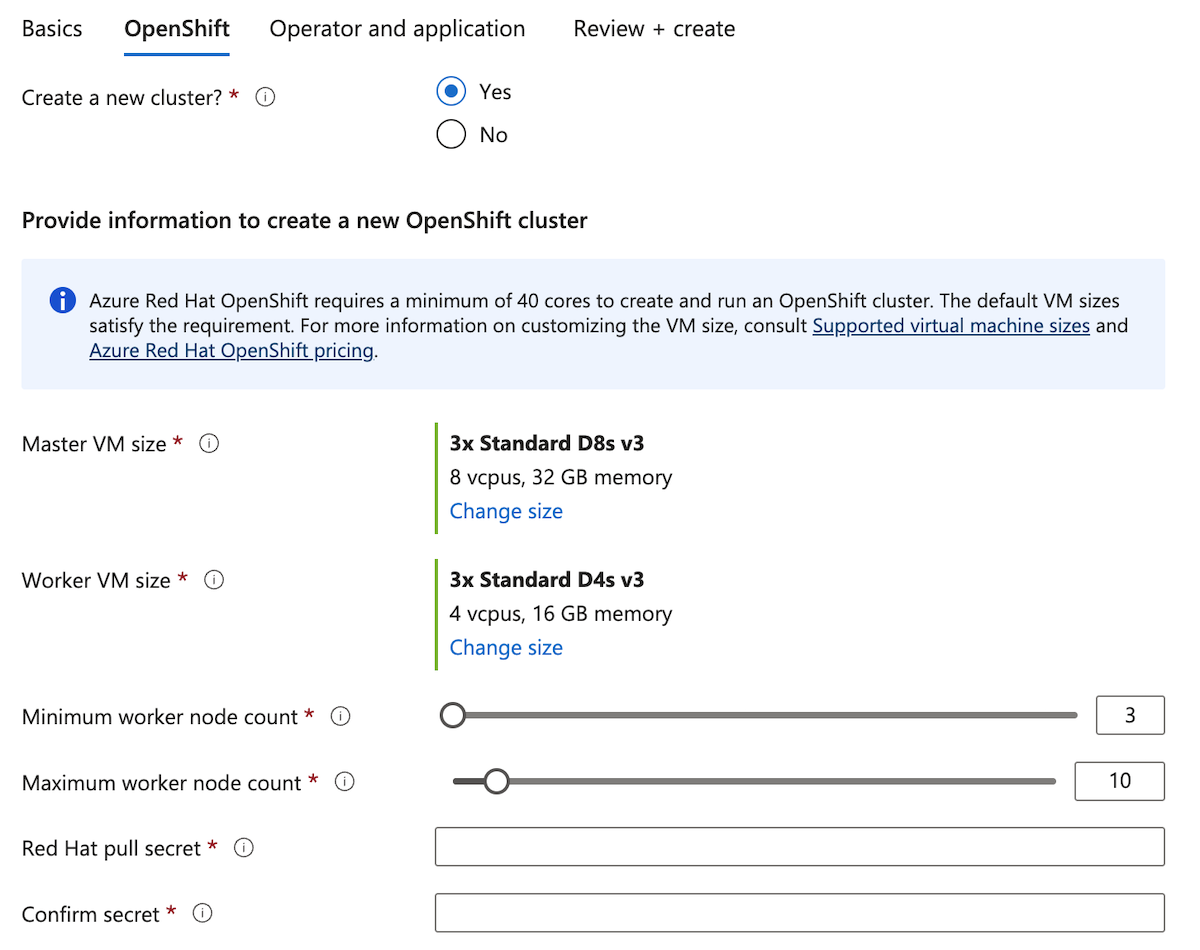Choose No for create a new cluster
This screenshot has height=950, width=1200.
(451, 135)
